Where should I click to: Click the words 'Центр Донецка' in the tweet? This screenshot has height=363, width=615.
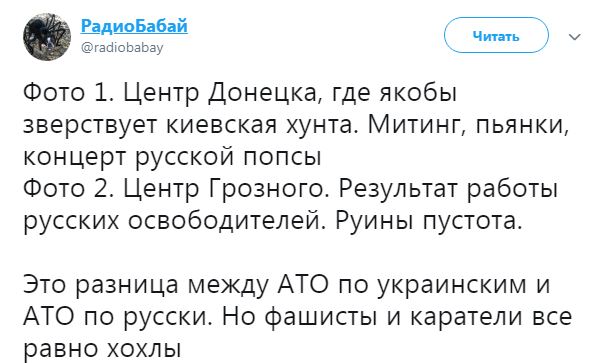[222, 93]
